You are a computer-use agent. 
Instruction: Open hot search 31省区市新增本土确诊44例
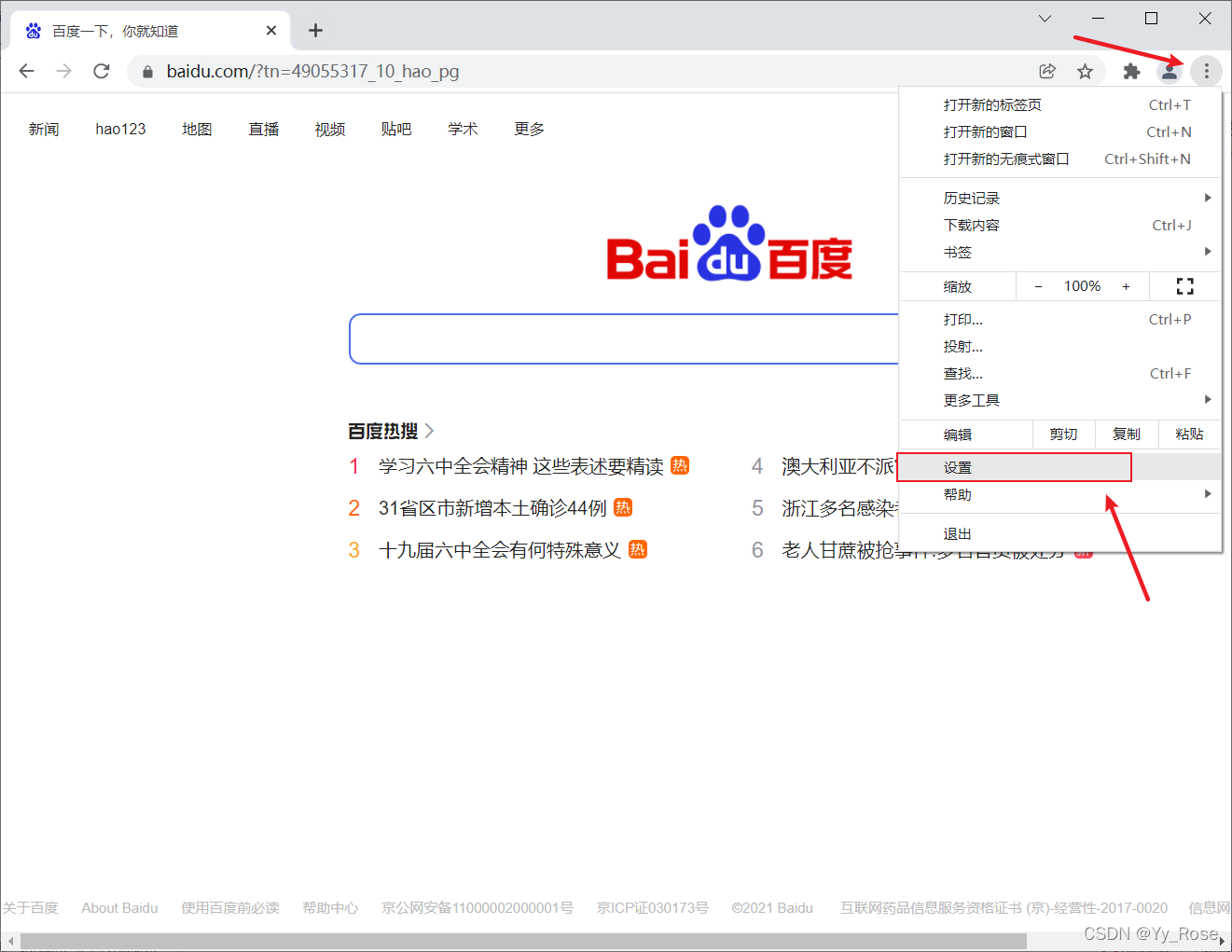492,508
